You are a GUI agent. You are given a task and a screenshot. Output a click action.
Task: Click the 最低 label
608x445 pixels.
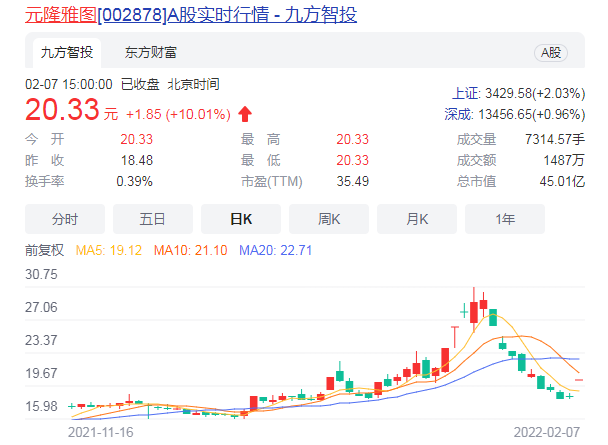(261, 160)
